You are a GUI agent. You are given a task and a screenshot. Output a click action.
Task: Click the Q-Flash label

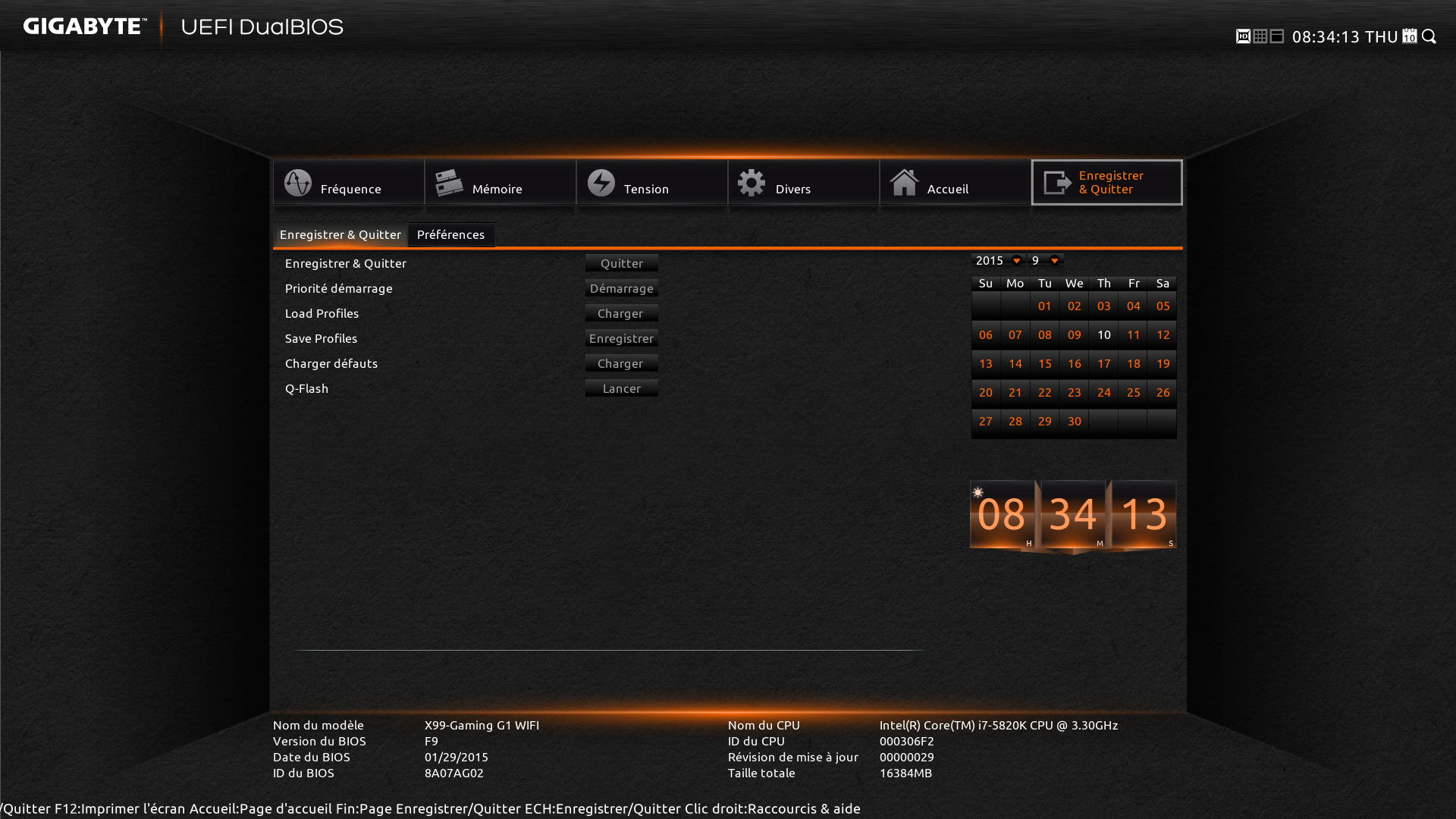(306, 388)
